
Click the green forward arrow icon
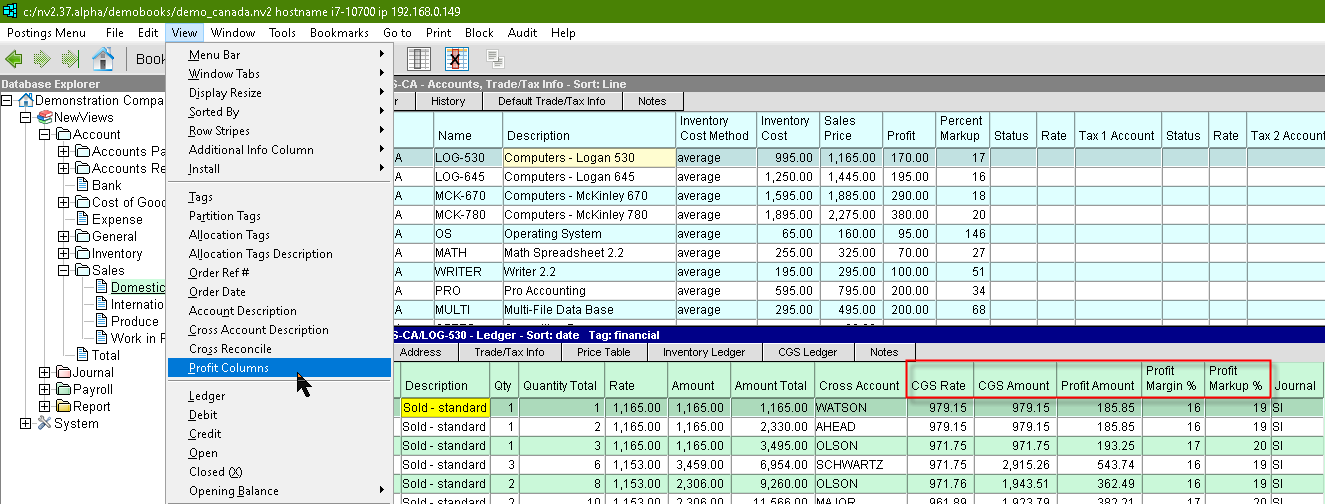click(x=42, y=59)
